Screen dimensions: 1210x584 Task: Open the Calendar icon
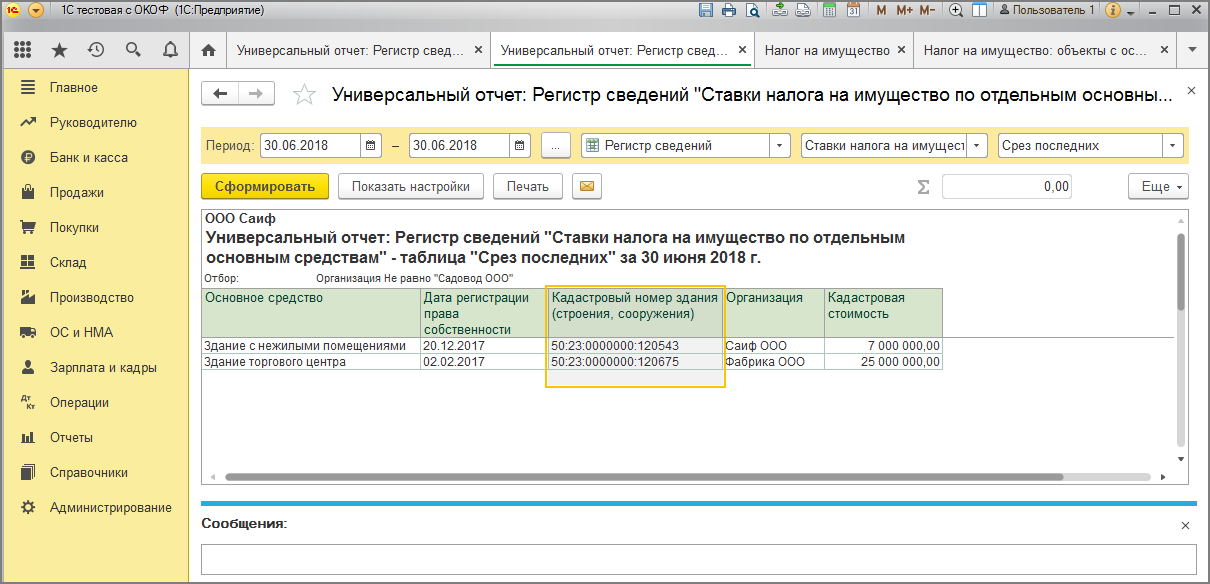tap(853, 10)
